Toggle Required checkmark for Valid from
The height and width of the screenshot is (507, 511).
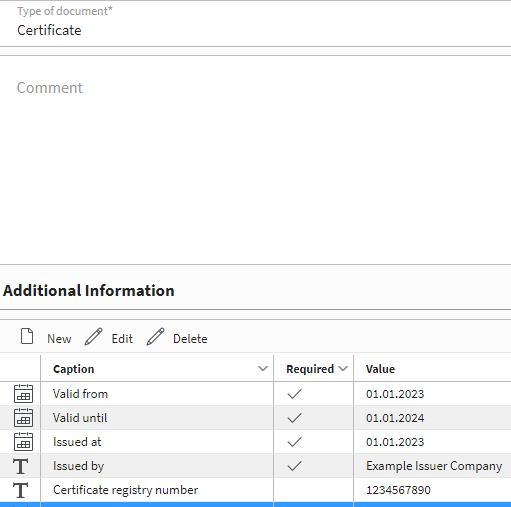point(294,394)
